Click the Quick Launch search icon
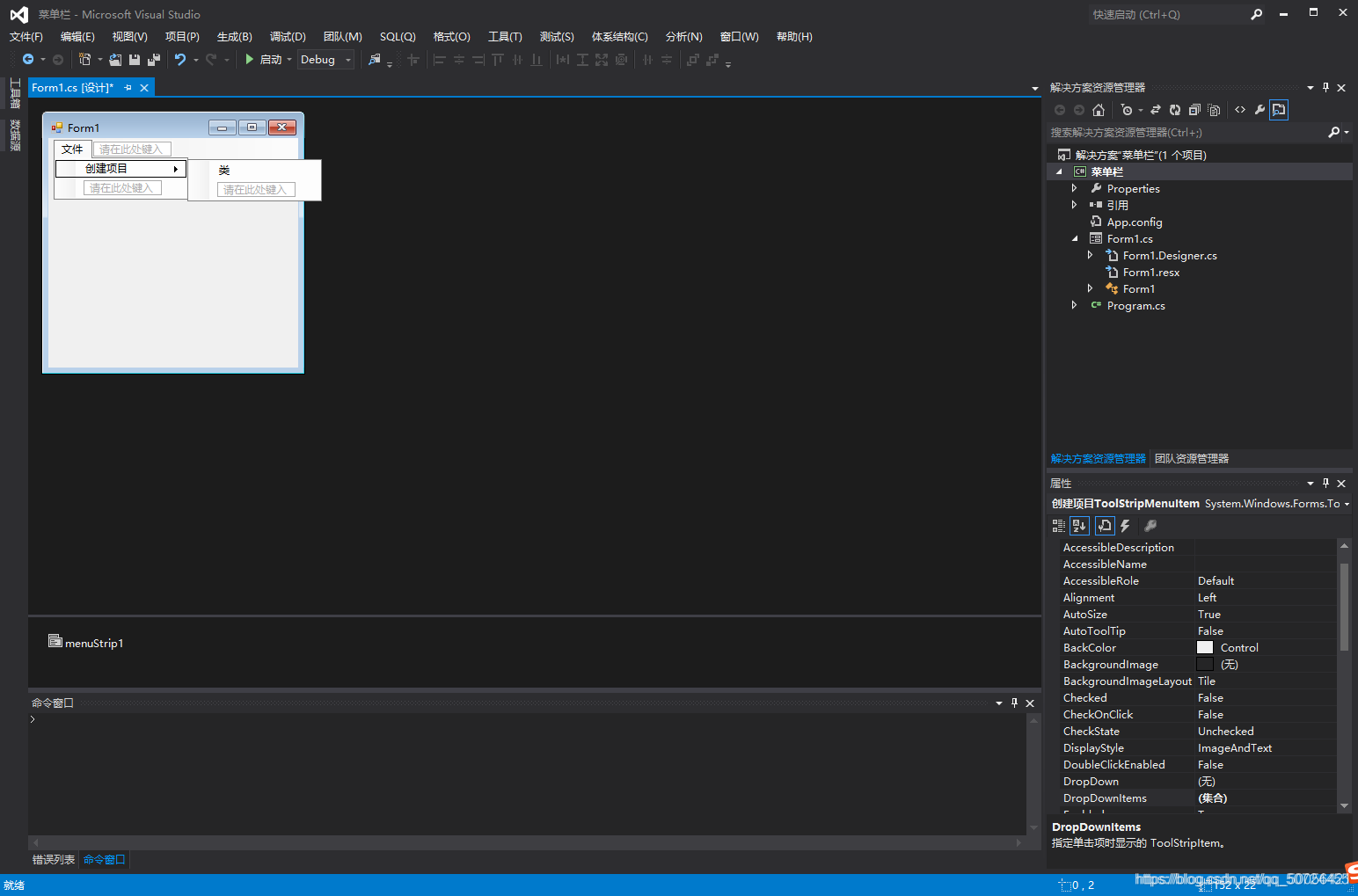The width and height of the screenshot is (1358, 896). click(x=1257, y=14)
